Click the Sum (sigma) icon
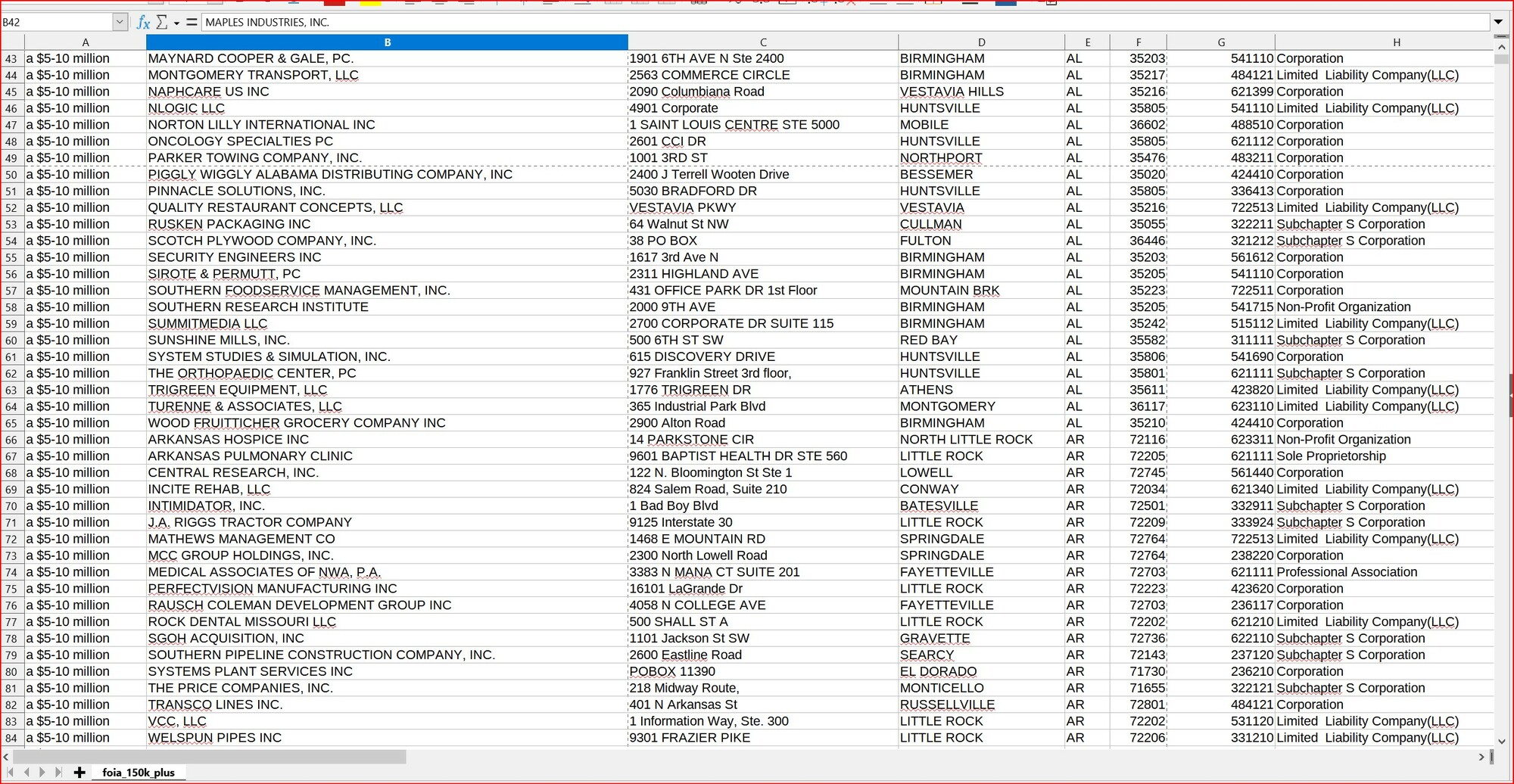Image resolution: width=1514 pixels, height=784 pixels. (161, 23)
